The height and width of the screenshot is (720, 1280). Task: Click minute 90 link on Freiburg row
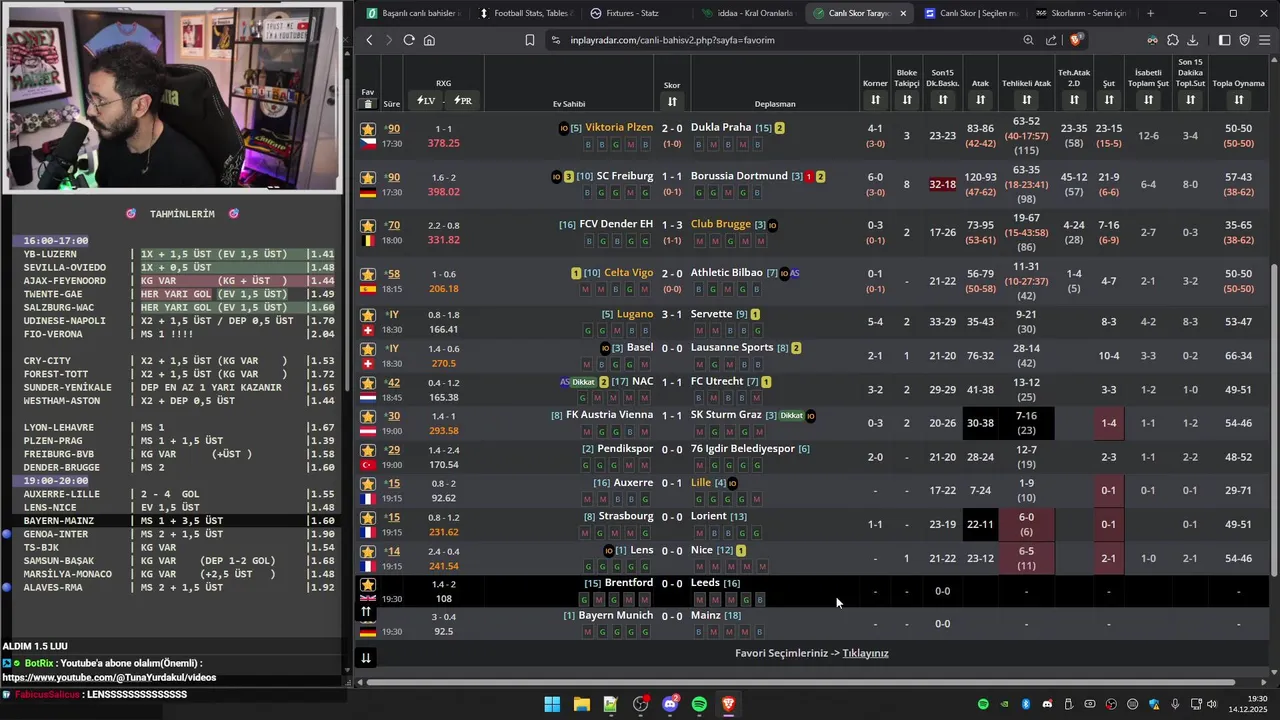tap(393, 177)
